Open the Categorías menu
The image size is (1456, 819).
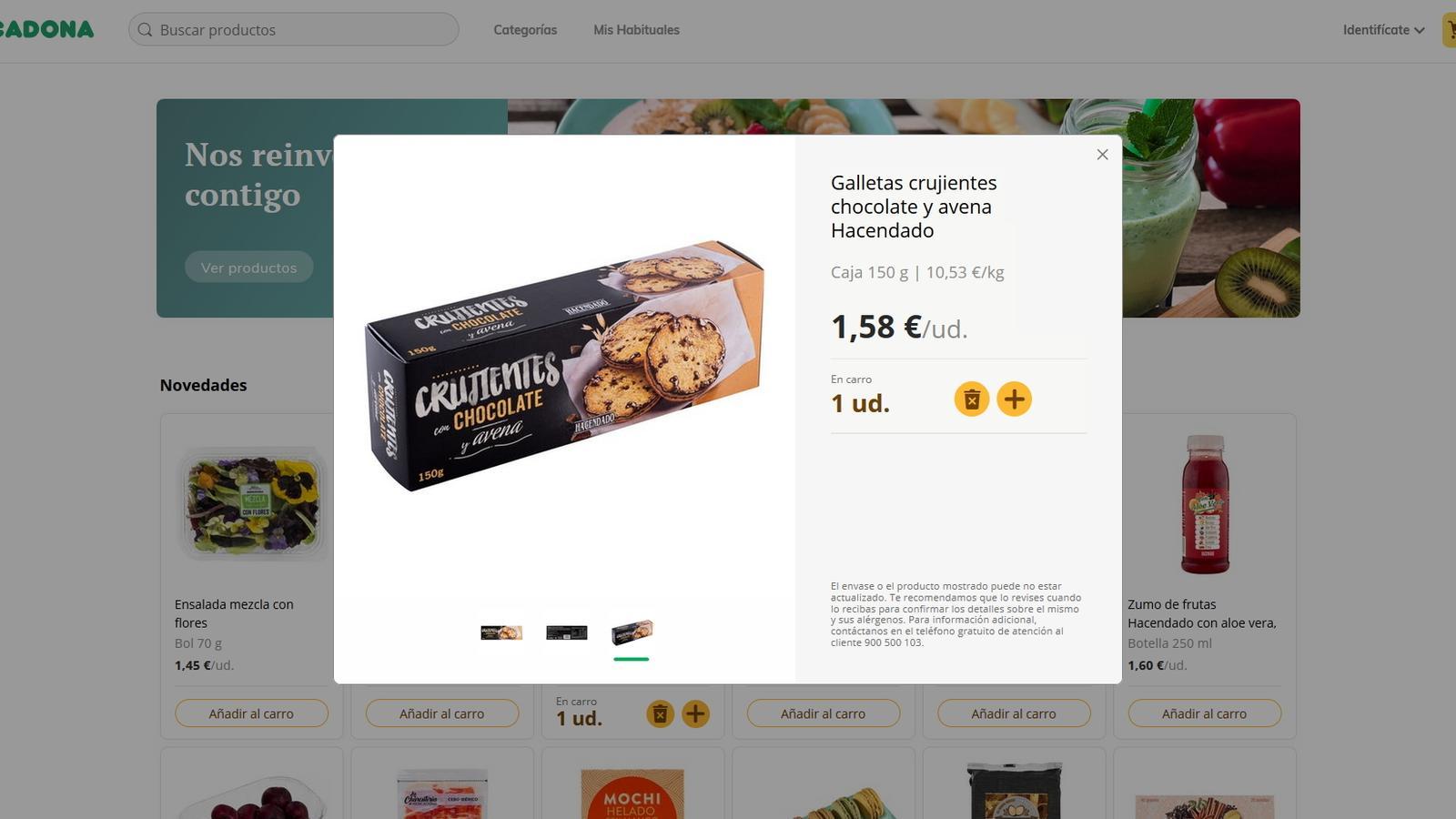[x=525, y=30]
